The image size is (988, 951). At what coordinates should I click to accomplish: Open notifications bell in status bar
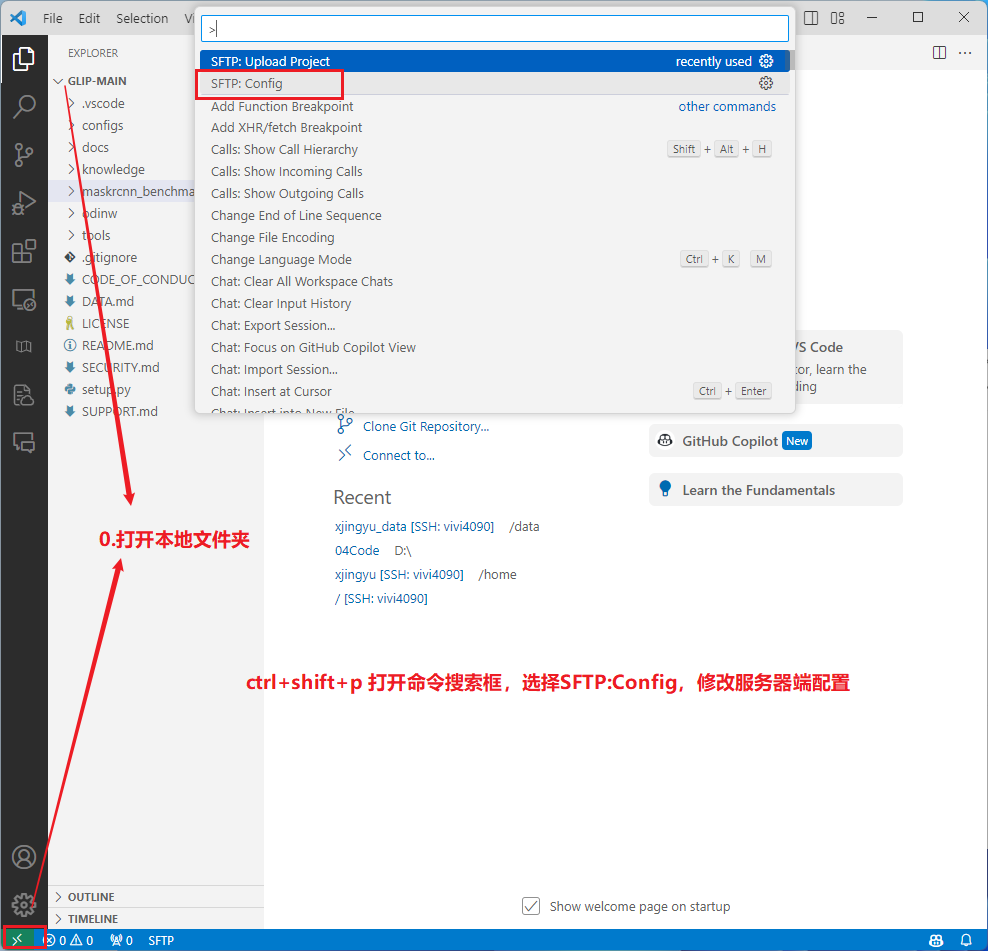(x=966, y=940)
